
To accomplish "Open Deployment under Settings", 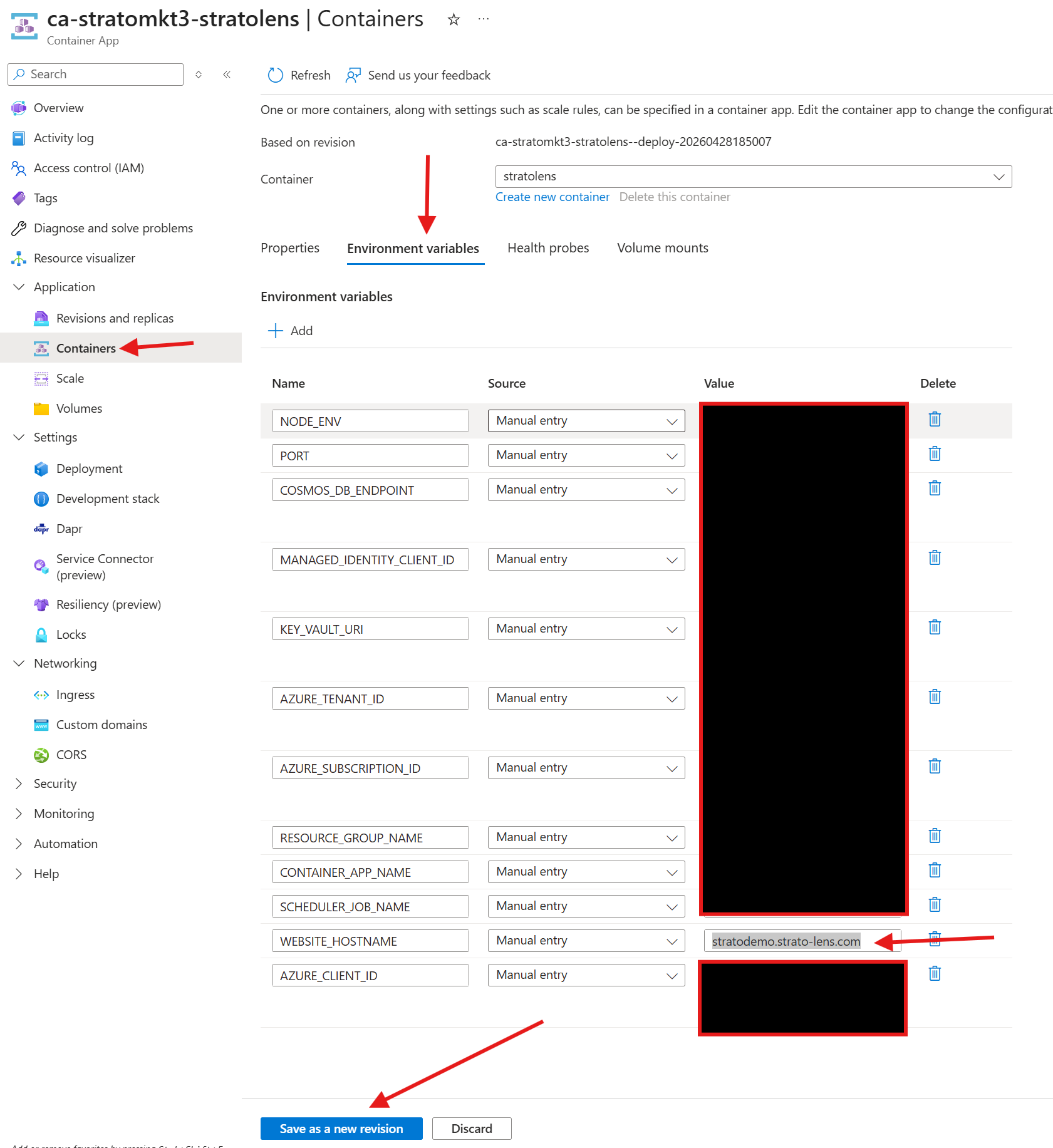I will (89, 468).
